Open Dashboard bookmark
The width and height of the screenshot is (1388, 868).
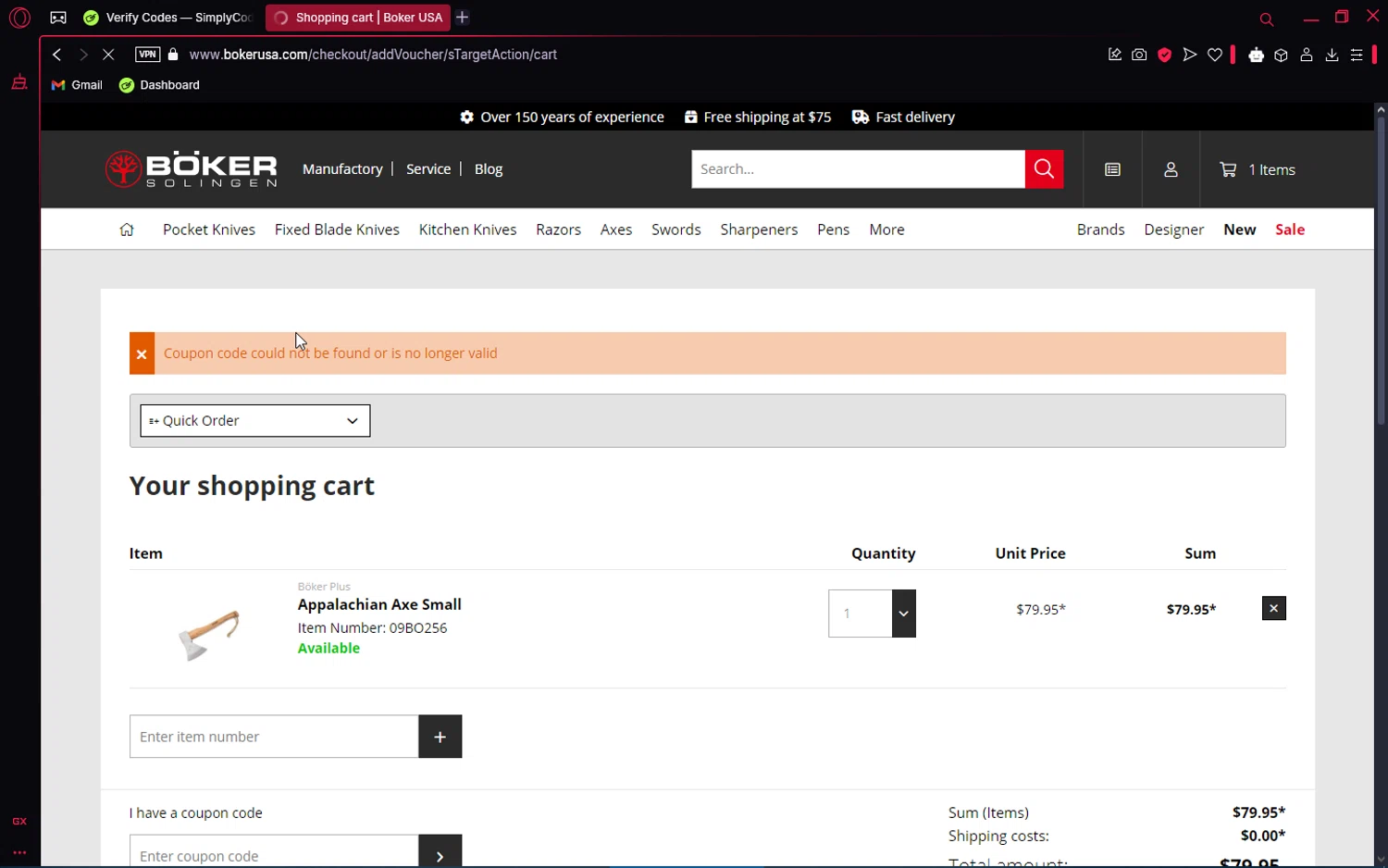click(159, 85)
